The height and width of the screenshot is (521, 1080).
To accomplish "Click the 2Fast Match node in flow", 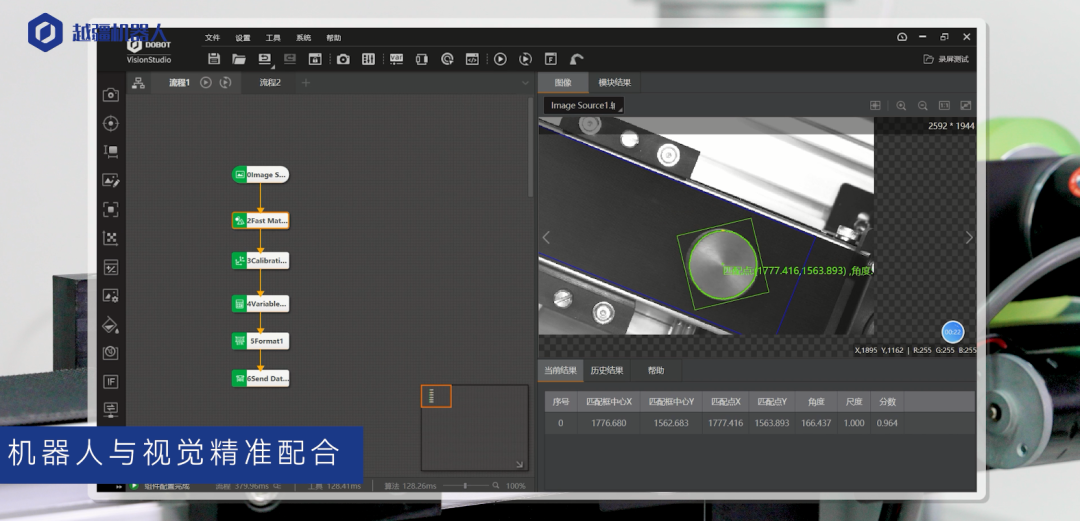I will (260, 220).
